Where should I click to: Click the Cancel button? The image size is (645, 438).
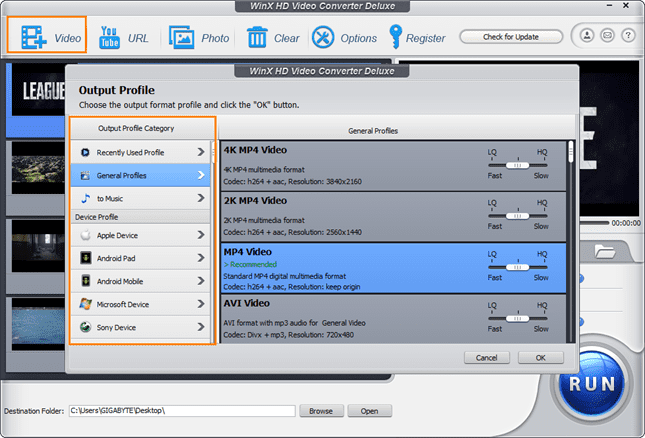click(487, 357)
